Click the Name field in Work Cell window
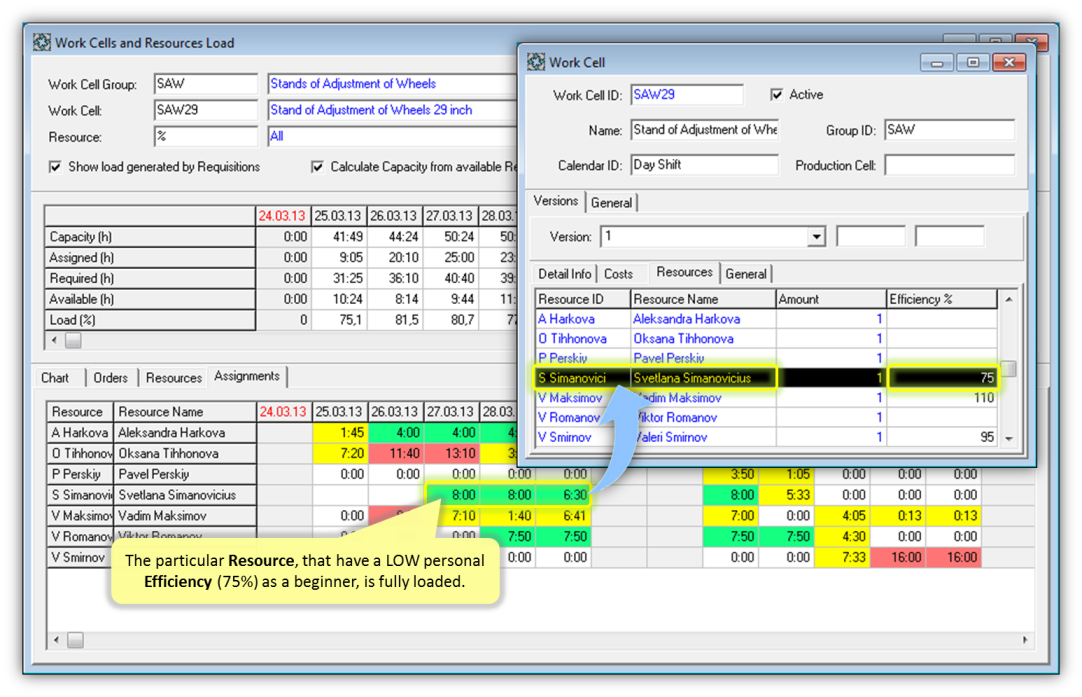 705,130
